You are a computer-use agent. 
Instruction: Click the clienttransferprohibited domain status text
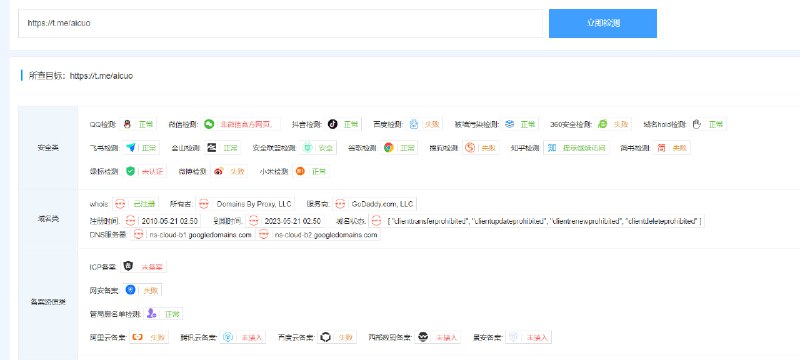(x=430, y=221)
